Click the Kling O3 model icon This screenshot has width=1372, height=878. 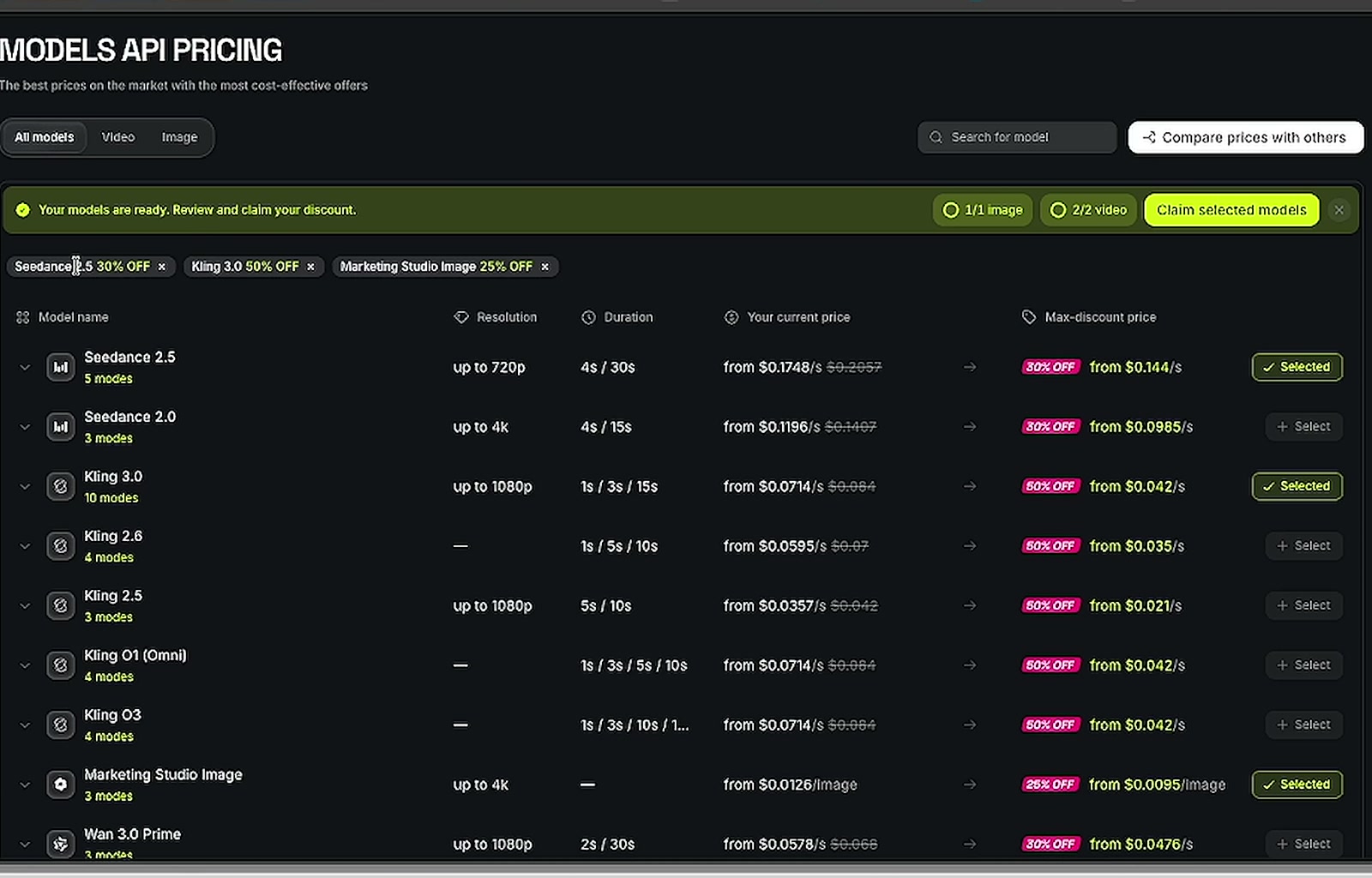pyautogui.click(x=61, y=725)
